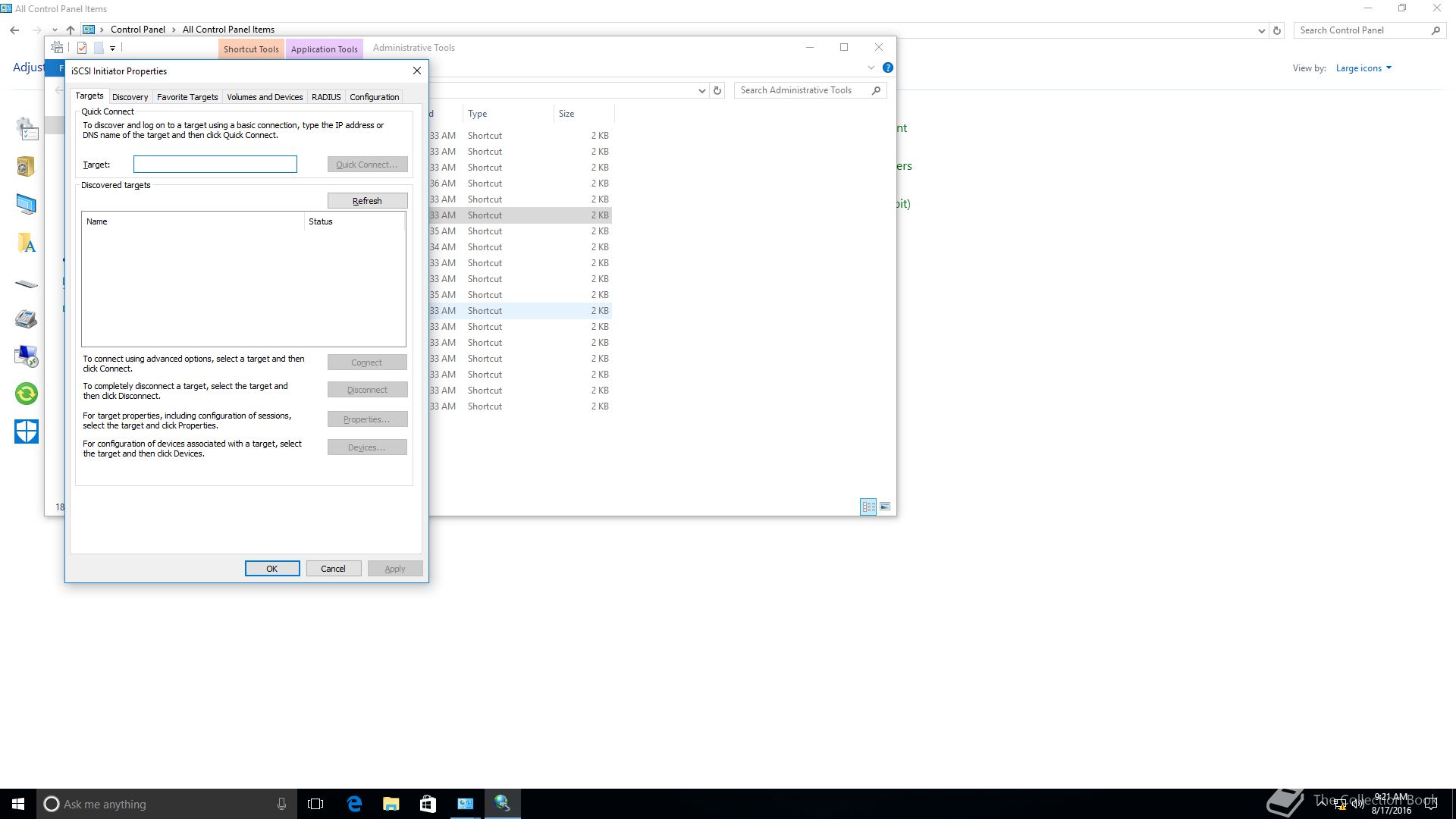Click the Ask me anything search box

(x=165, y=804)
